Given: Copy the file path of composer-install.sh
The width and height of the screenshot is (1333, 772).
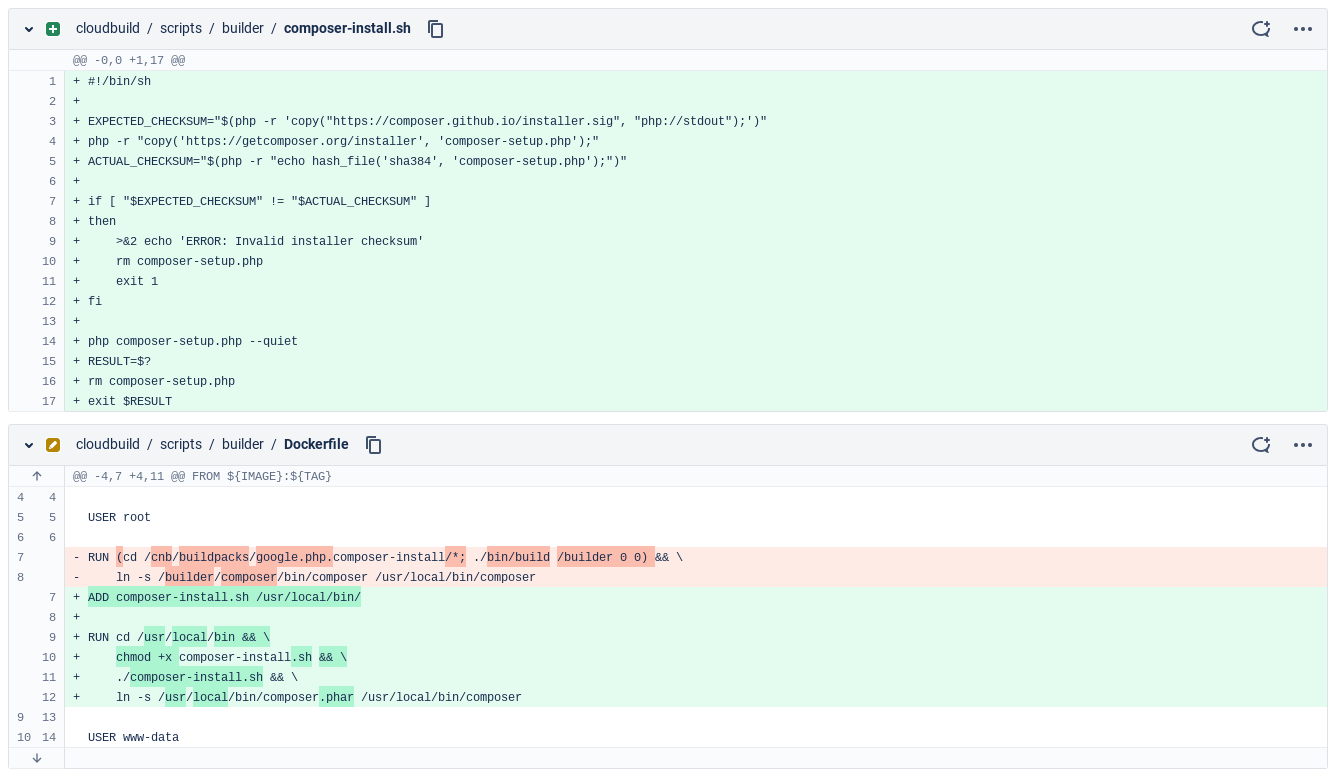Looking at the screenshot, I should 436,29.
